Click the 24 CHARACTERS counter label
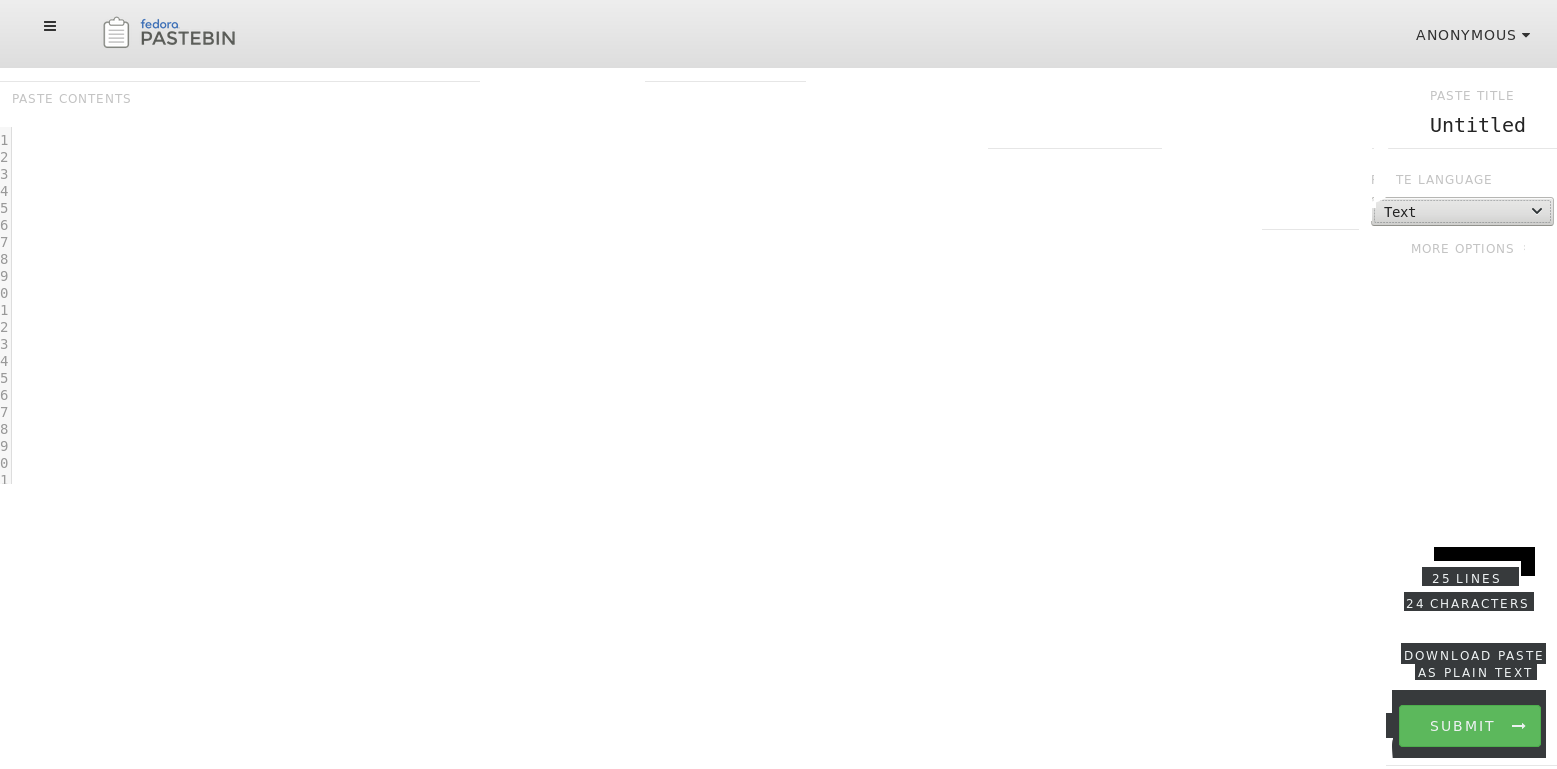This screenshot has width=1557, height=769. coord(1468,603)
